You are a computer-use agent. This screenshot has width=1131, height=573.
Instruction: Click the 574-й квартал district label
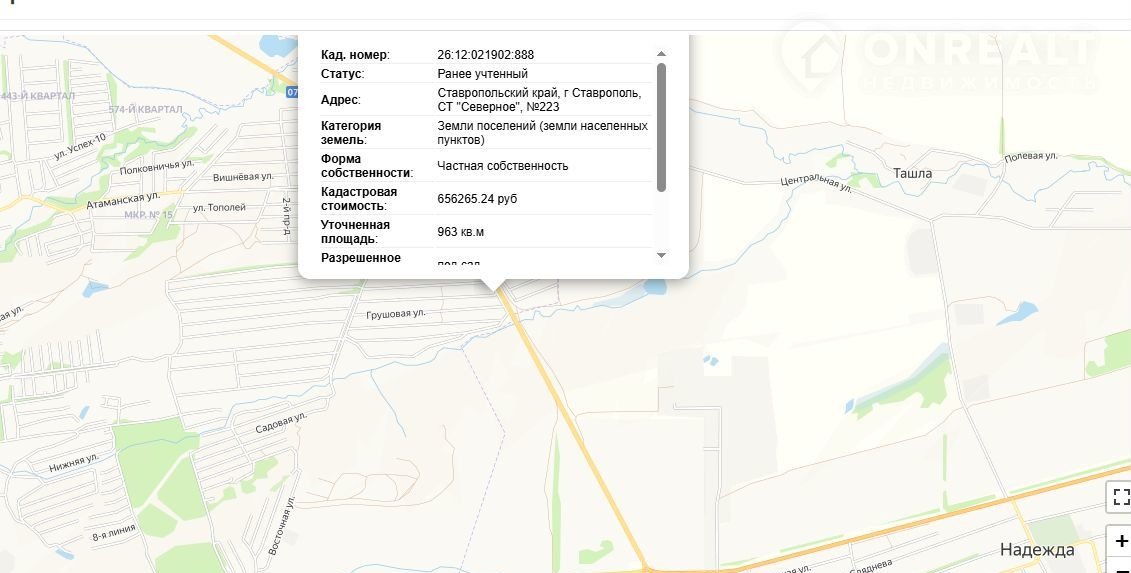pos(148,110)
